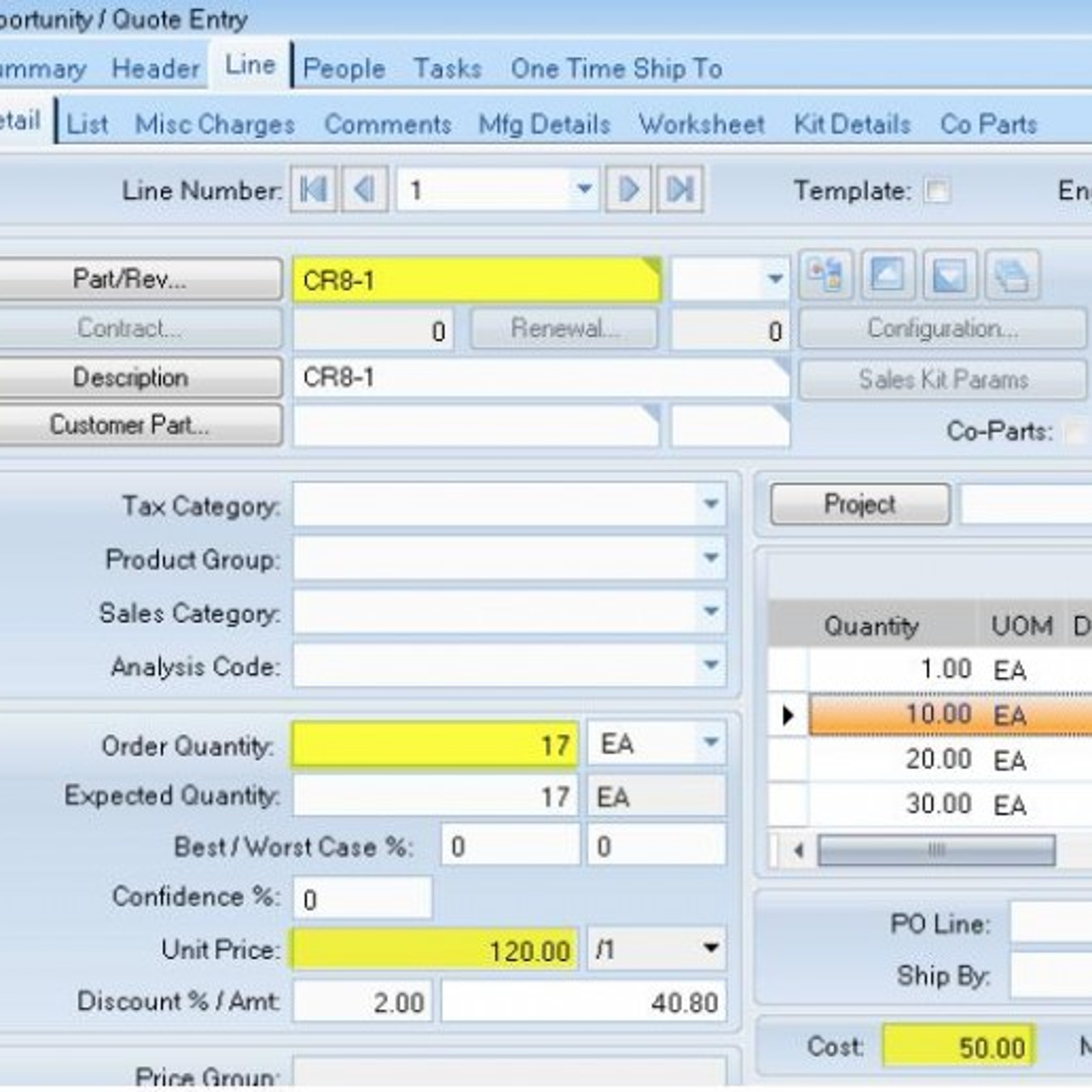
Task: Advance to the next quote line
Action: pyautogui.click(x=628, y=189)
